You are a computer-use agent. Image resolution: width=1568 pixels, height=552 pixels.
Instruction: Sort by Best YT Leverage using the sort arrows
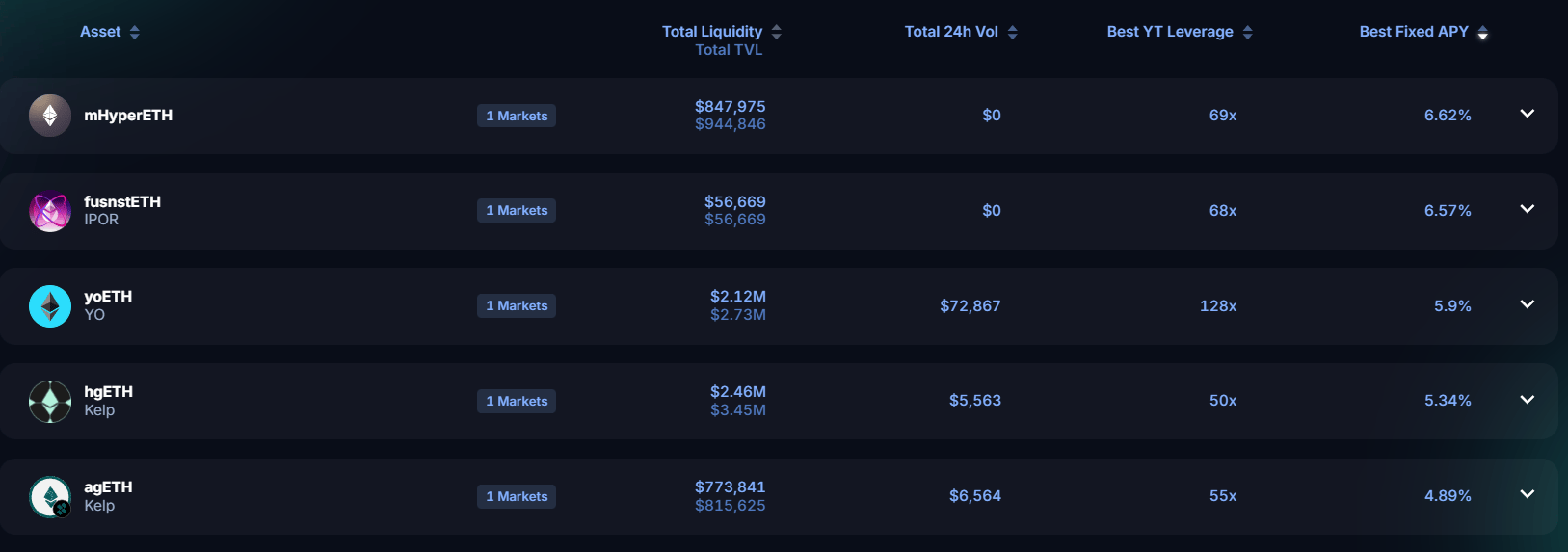1248,33
